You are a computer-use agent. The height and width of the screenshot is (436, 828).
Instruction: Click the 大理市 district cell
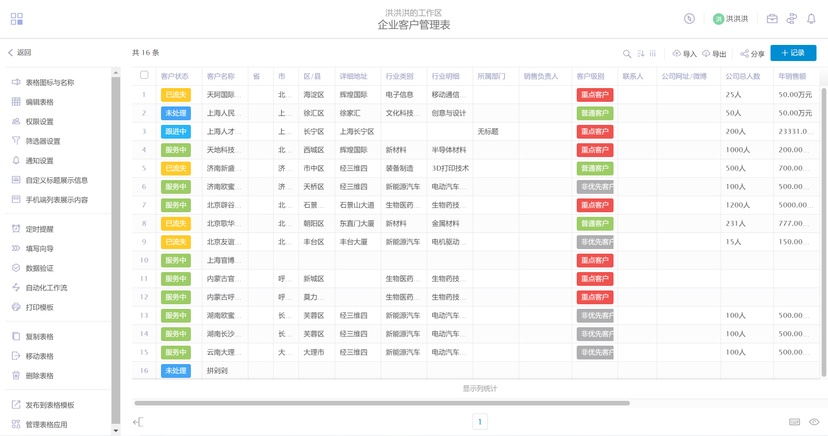click(314, 353)
